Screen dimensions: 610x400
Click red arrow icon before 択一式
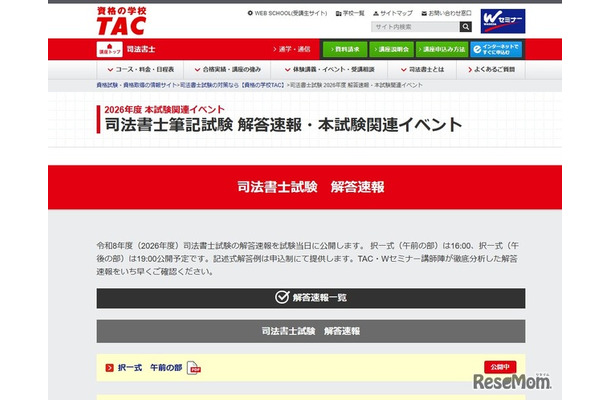tap(109, 368)
